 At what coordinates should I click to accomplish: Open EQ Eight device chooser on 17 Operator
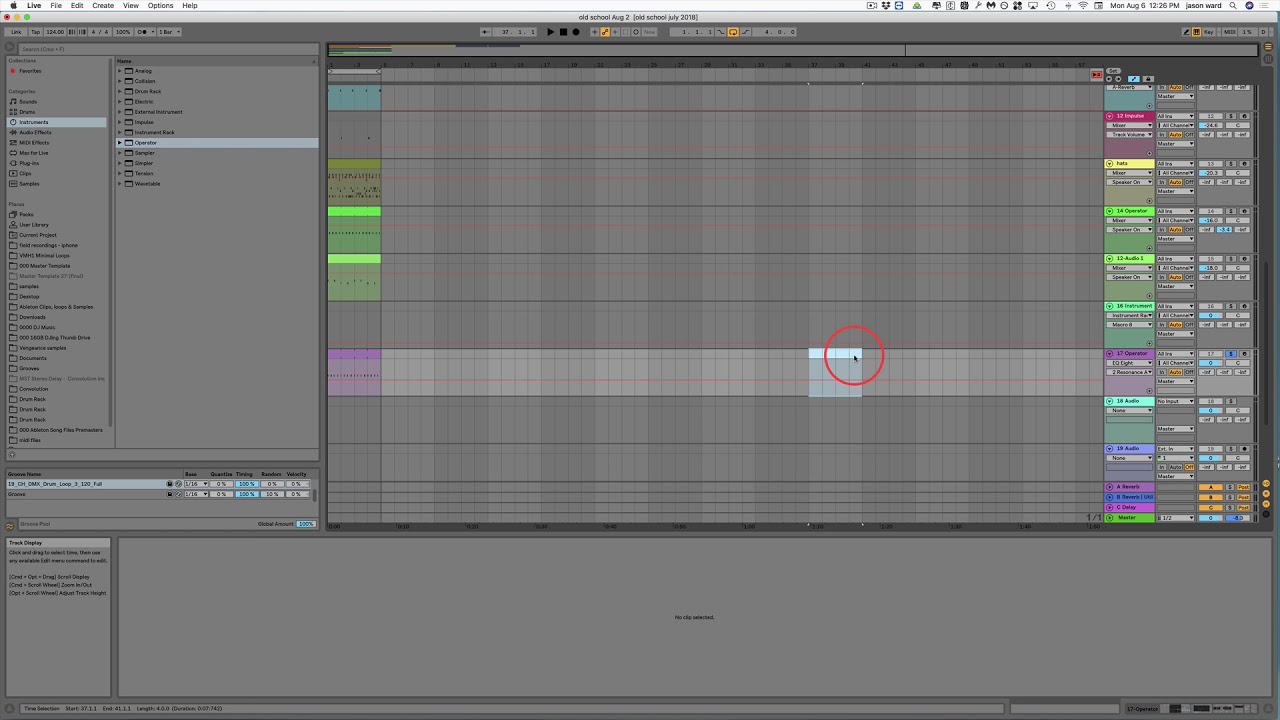tap(1129, 363)
